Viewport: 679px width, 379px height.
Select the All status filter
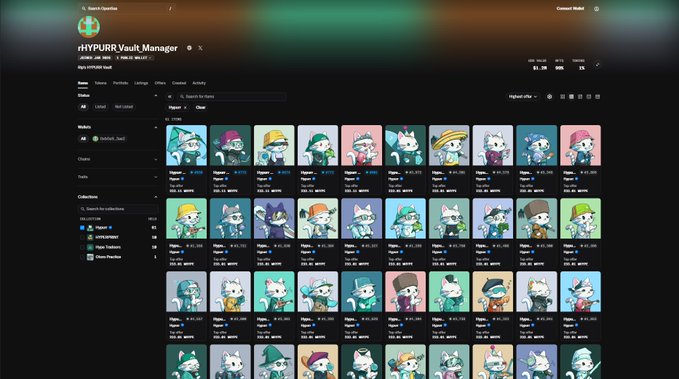point(83,107)
